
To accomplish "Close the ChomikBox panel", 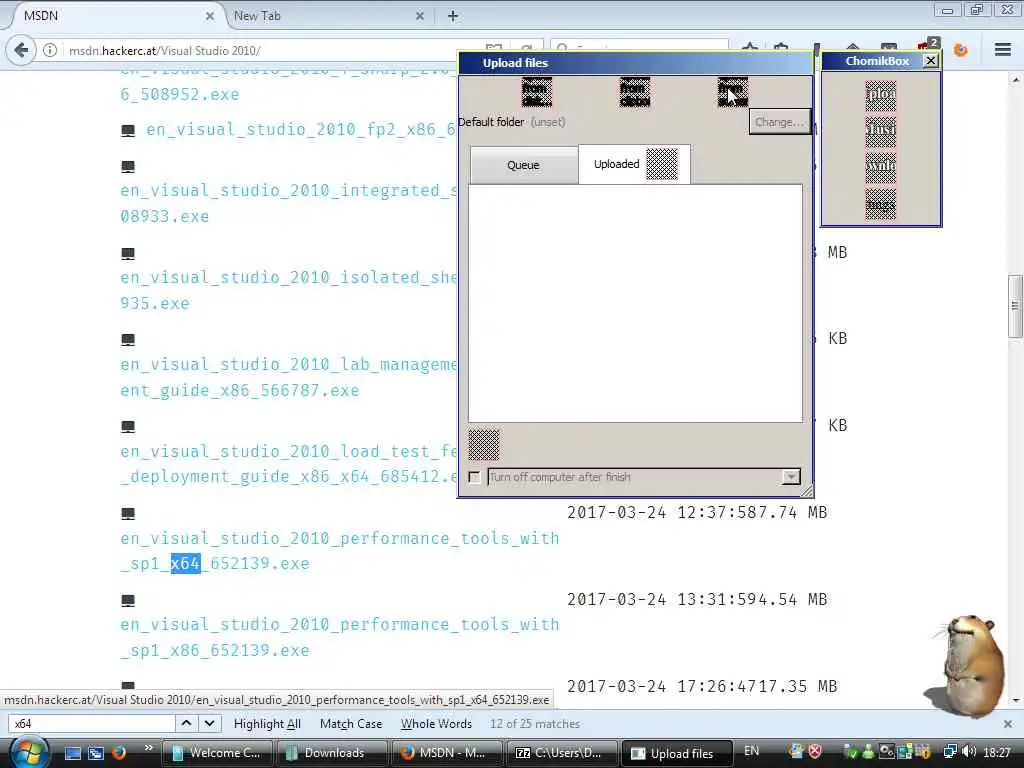I will point(931,61).
